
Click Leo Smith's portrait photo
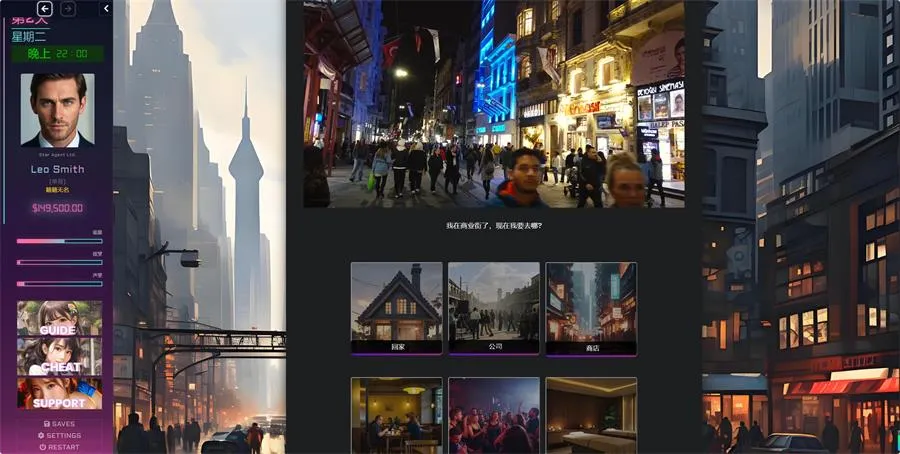[58, 110]
